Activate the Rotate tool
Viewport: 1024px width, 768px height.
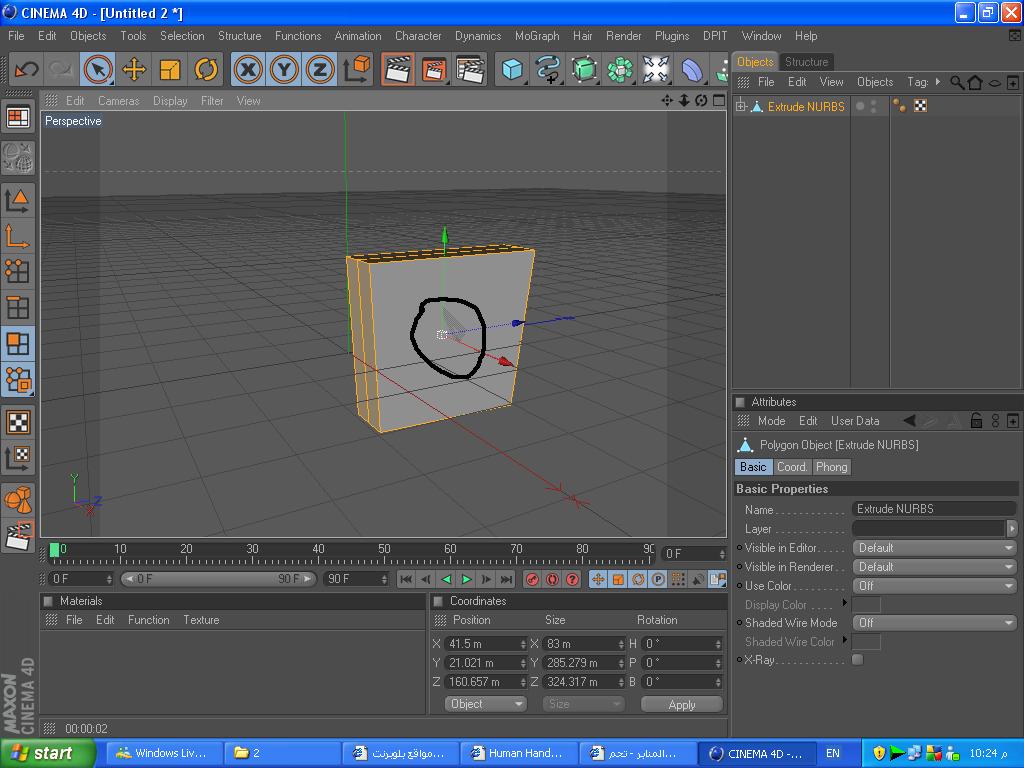tap(206, 69)
